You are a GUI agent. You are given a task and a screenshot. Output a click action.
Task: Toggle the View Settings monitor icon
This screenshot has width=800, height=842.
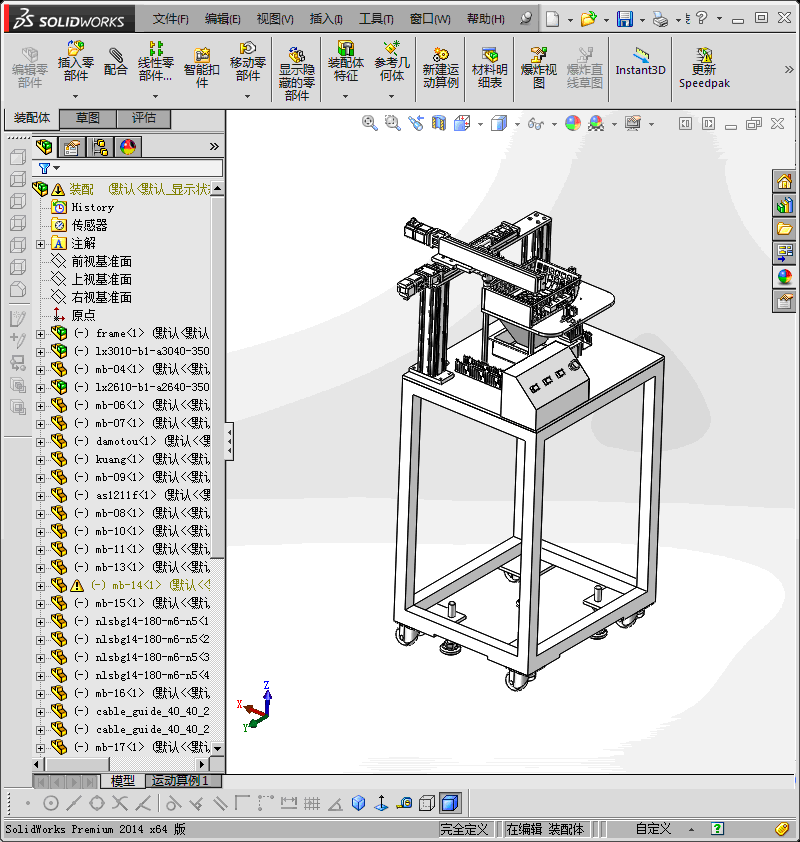tap(633, 123)
